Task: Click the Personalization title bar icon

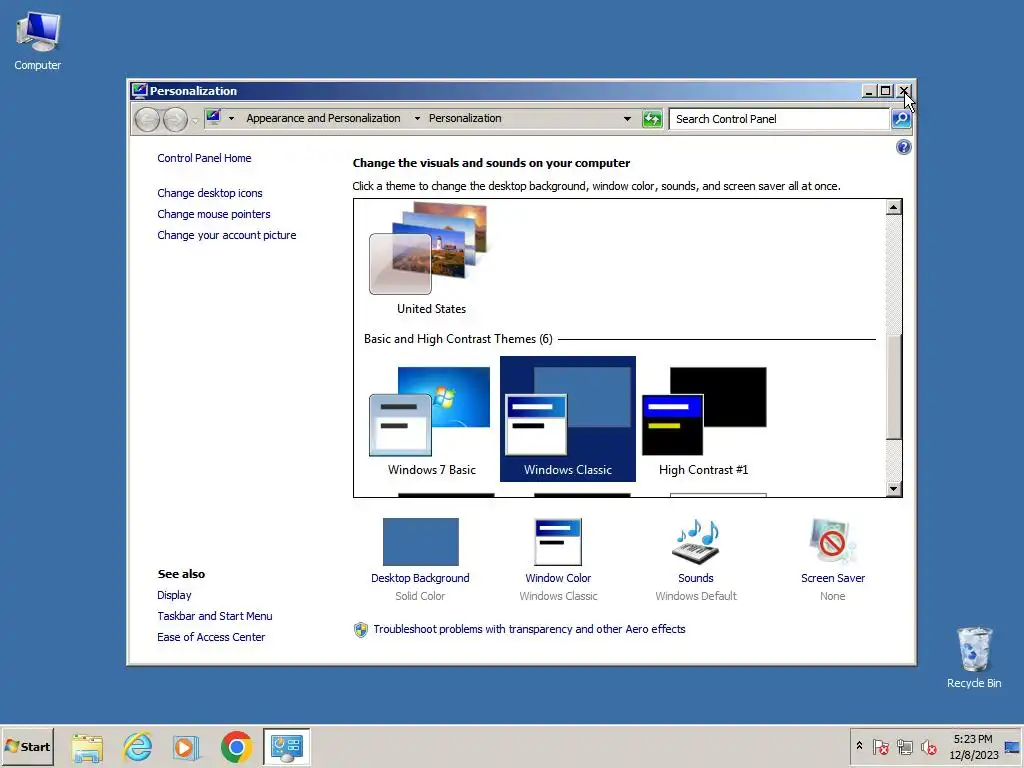Action: coord(139,90)
